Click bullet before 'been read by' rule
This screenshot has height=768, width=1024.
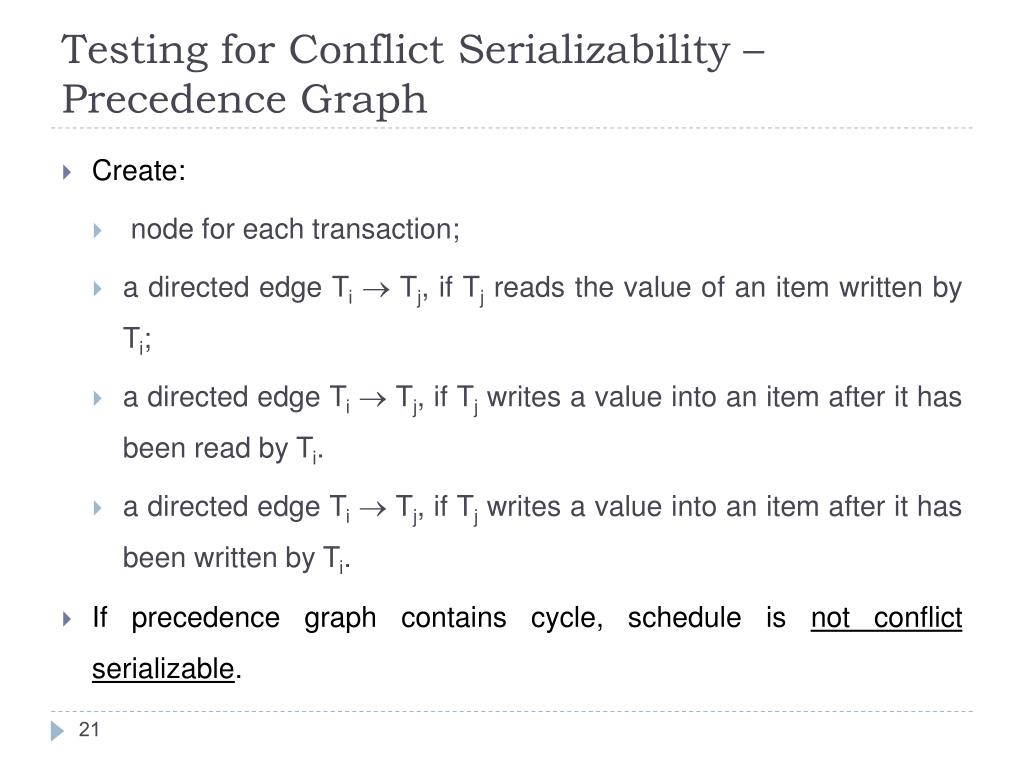click(x=97, y=398)
